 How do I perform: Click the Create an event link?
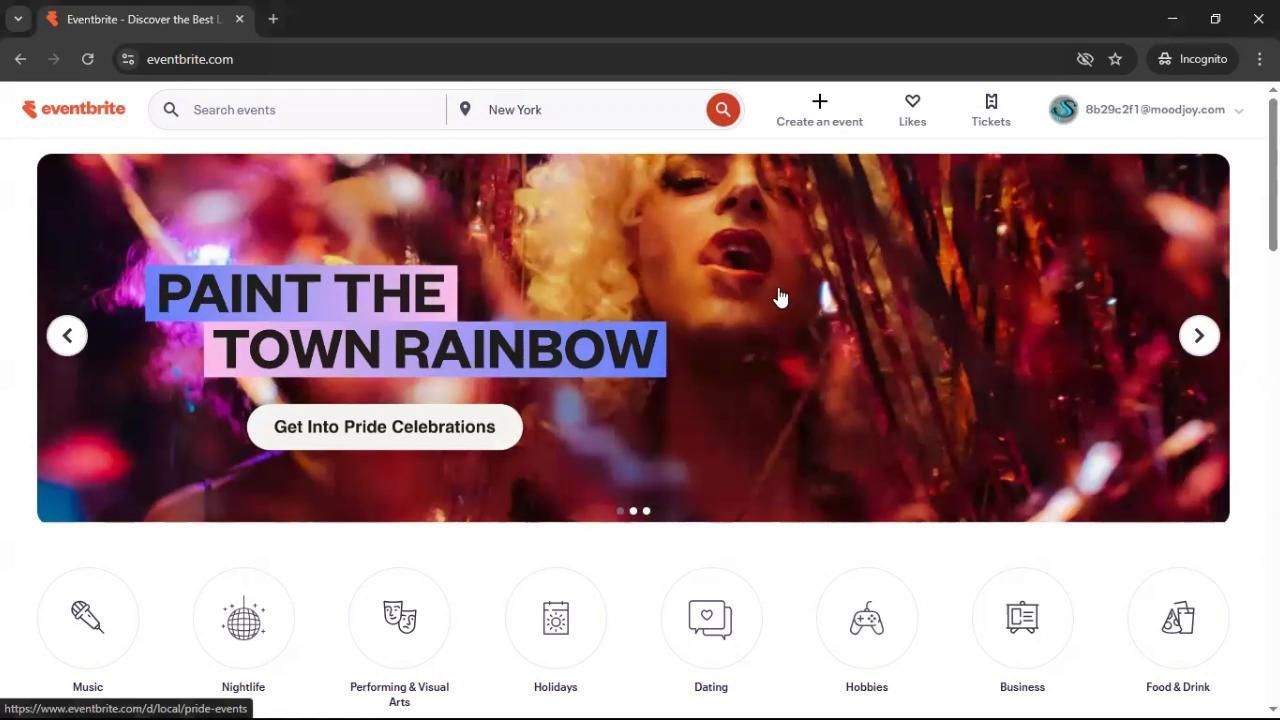tap(819, 109)
